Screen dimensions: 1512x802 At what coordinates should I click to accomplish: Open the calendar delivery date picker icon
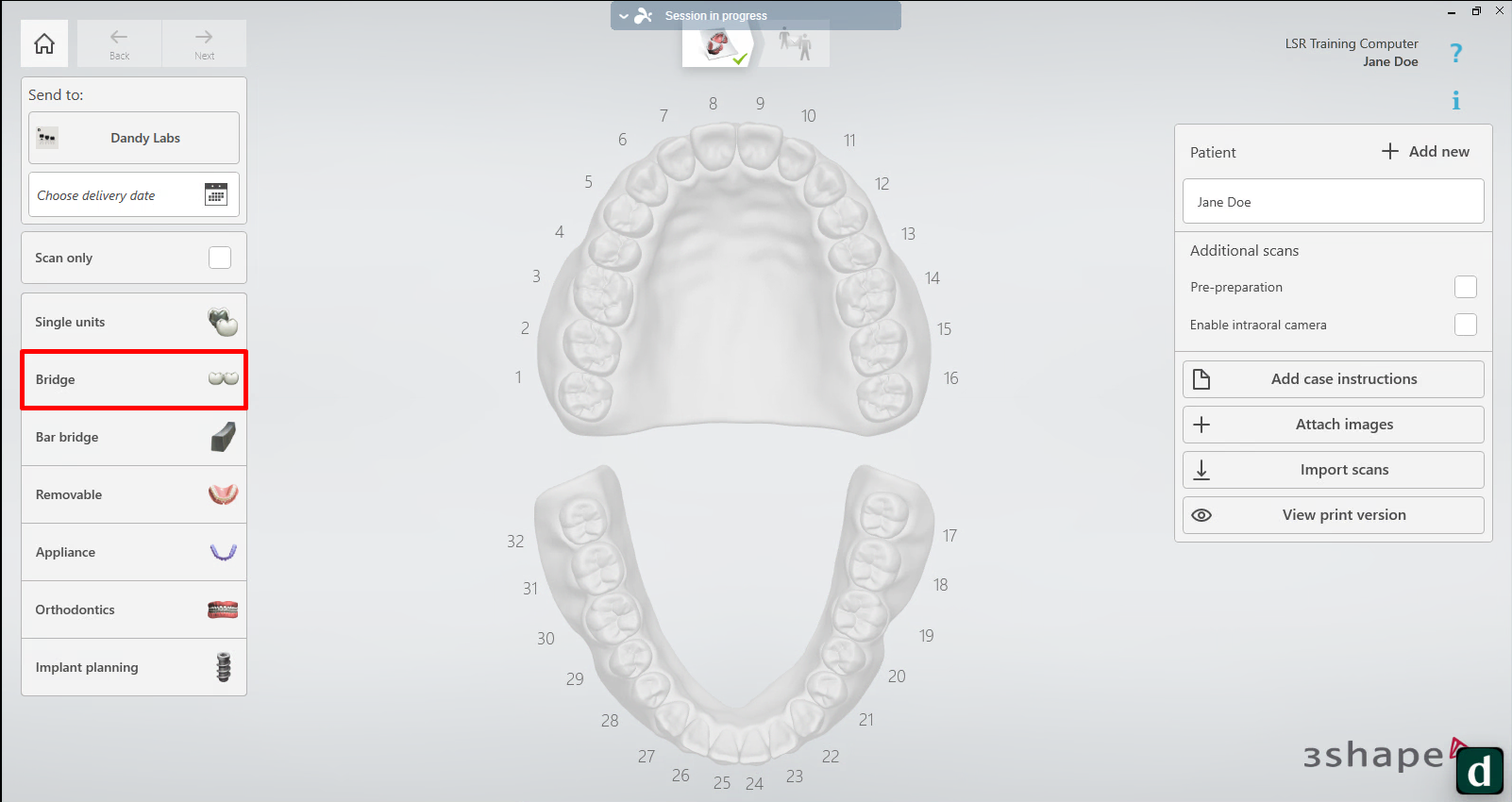click(216, 194)
